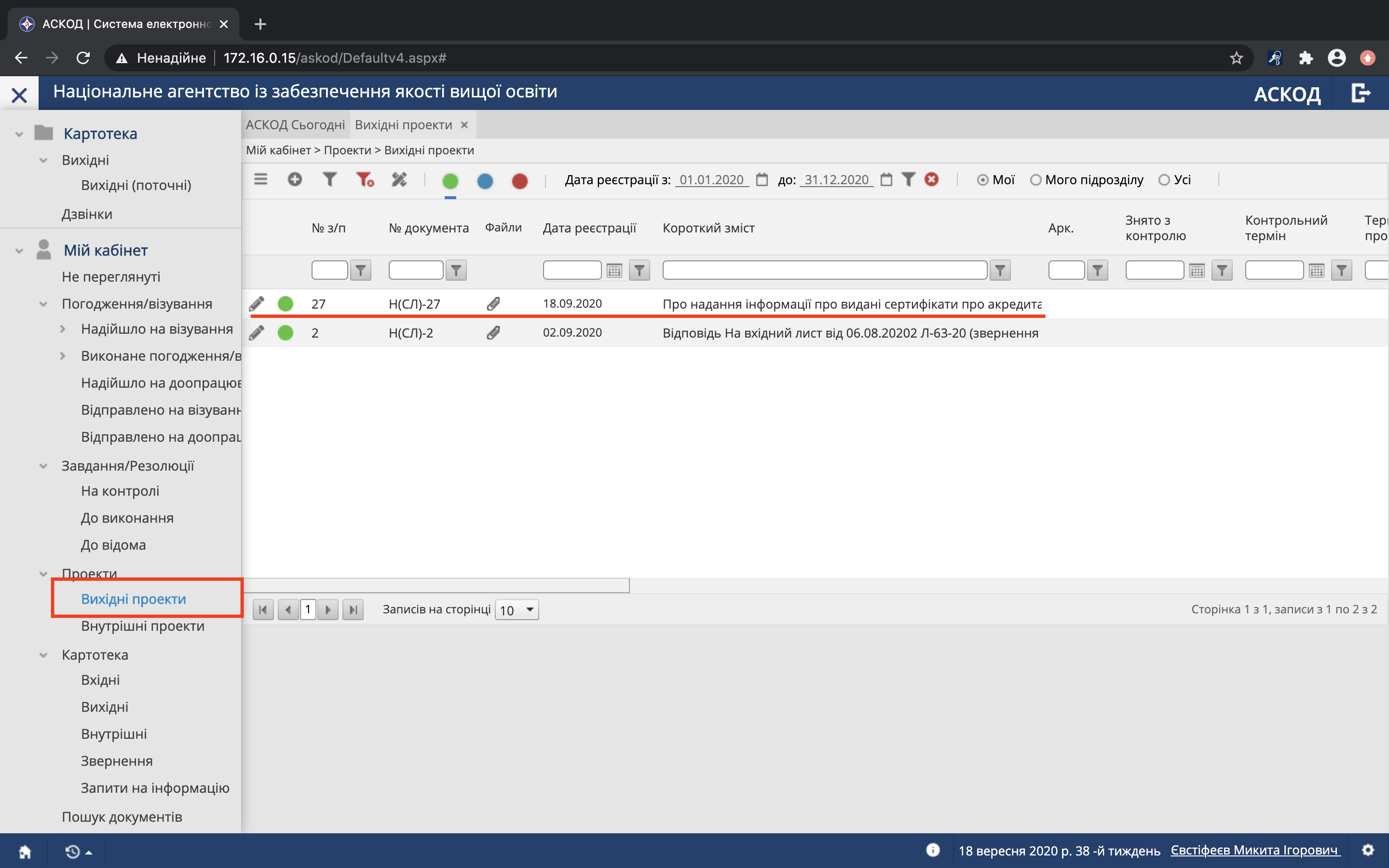Click the clear filter funnel icon in toolbar
Viewport: 1389px width, 868px height.
[365, 180]
